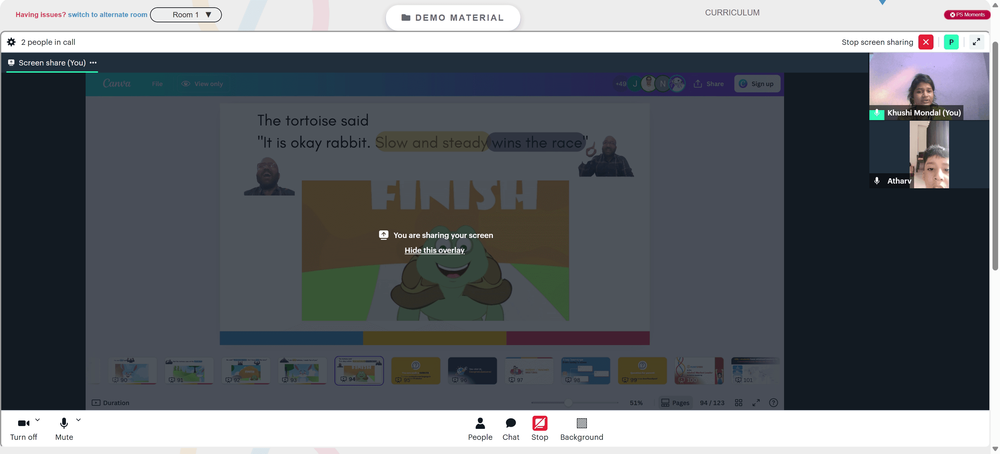Screen dimensions: 1000x454
Task: Open the People panel
Action: pyautogui.click(x=480, y=429)
